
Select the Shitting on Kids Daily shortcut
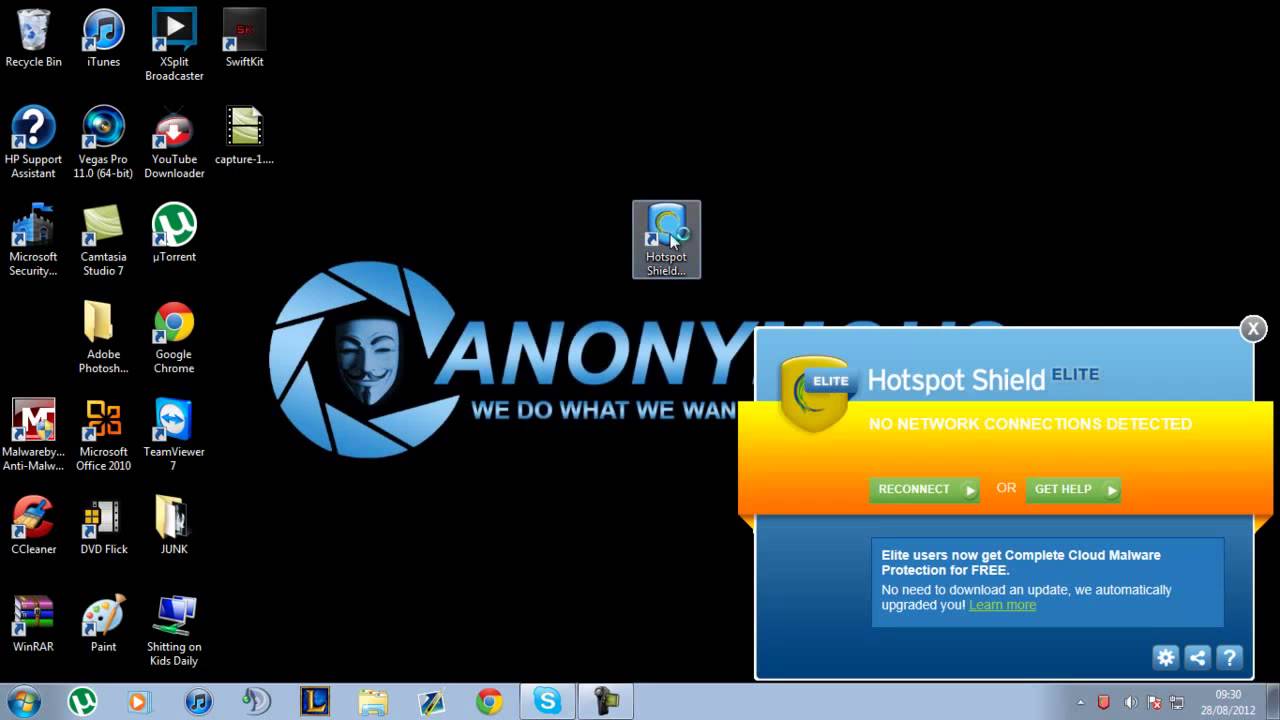coord(174,630)
